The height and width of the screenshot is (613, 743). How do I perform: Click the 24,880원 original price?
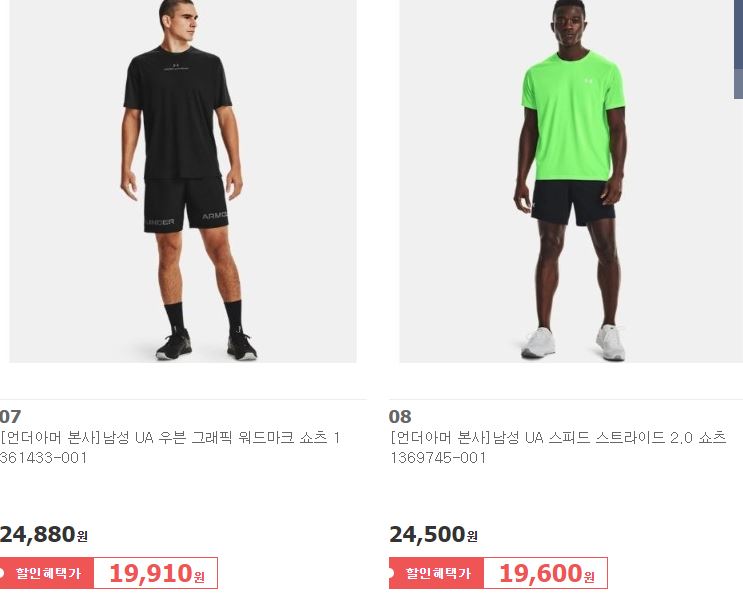click(x=44, y=534)
